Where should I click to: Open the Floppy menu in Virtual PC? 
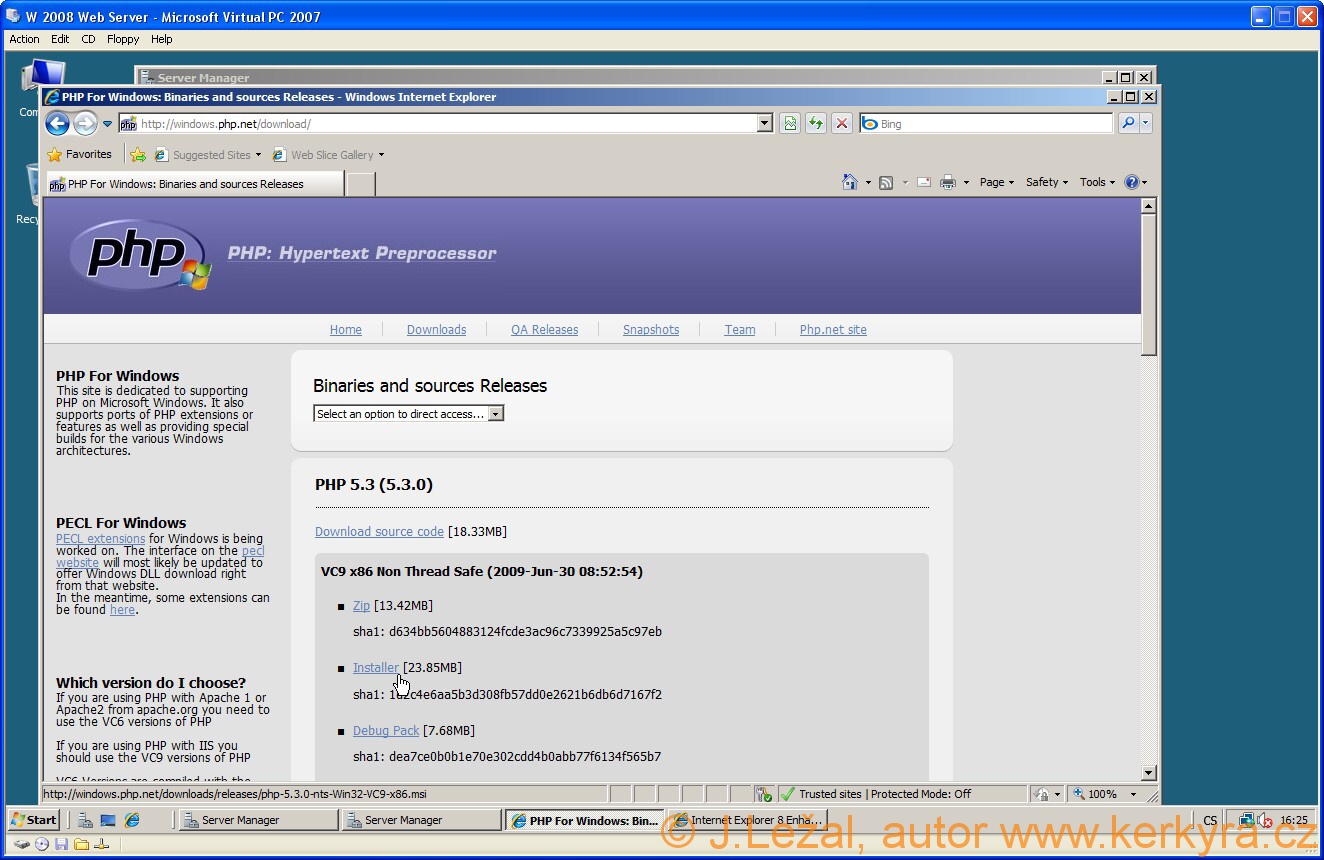pos(123,39)
